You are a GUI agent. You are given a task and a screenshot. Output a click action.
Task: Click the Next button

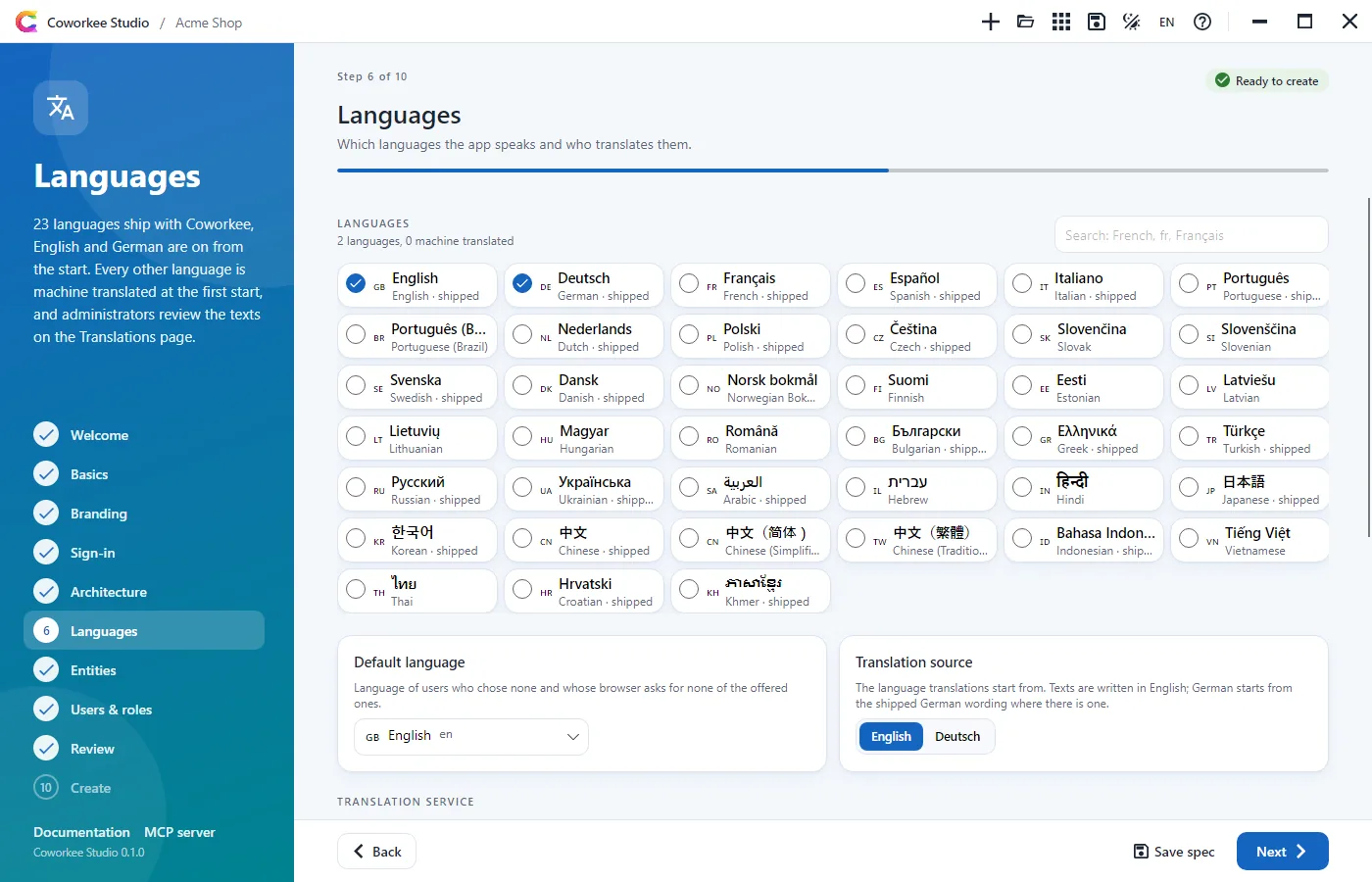[1282, 851]
